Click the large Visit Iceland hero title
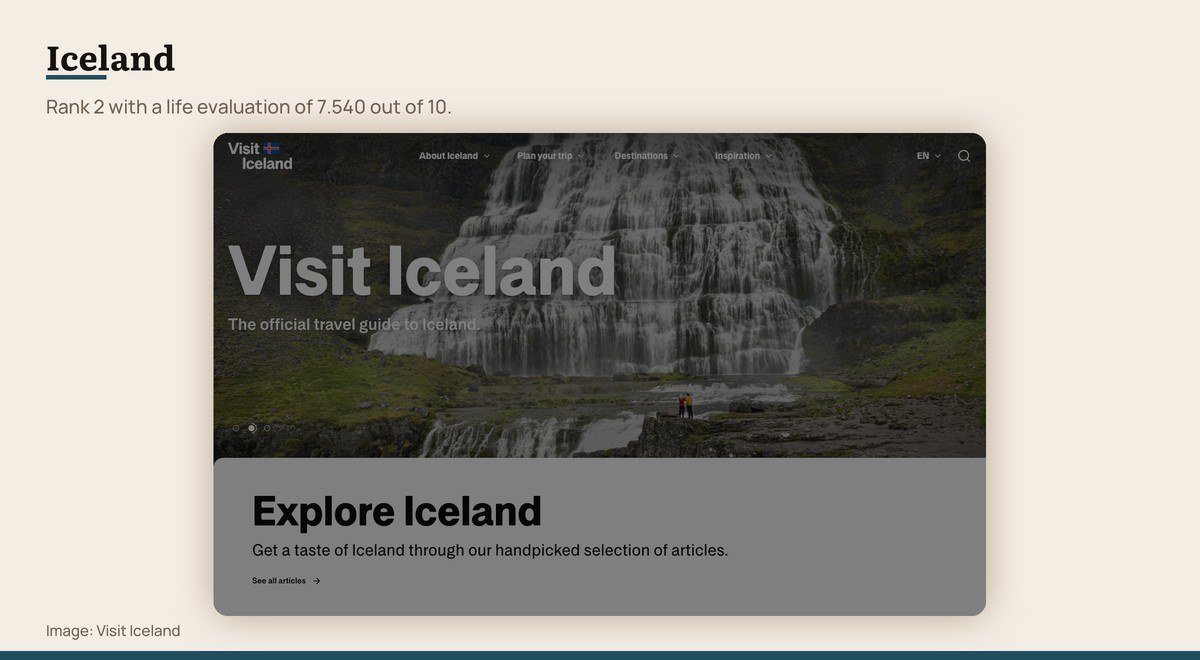The width and height of the screenshot is (1200, 660). tap(422, 270)
